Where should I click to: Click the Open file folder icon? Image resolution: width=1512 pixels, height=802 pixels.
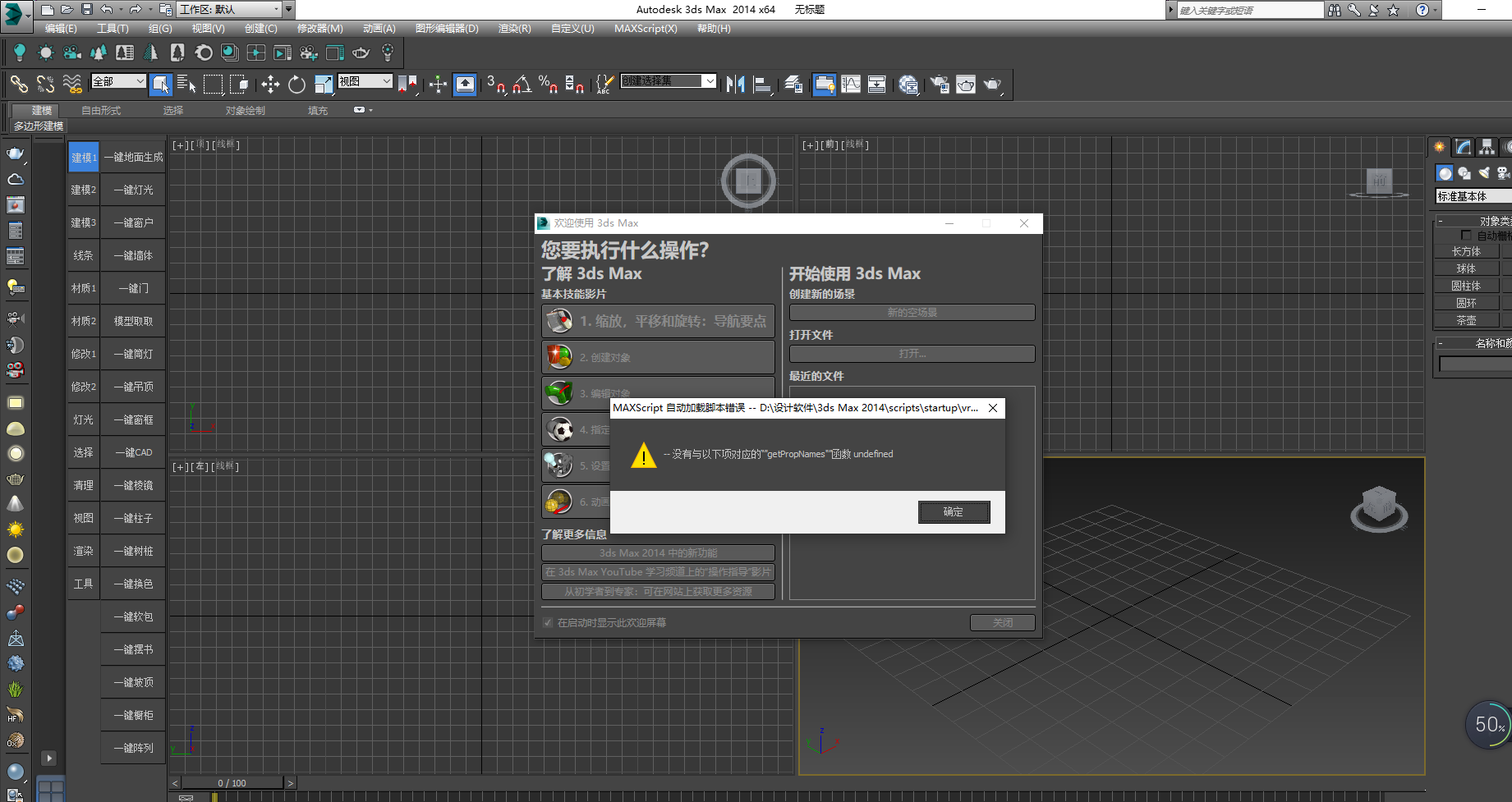point(67,10)
